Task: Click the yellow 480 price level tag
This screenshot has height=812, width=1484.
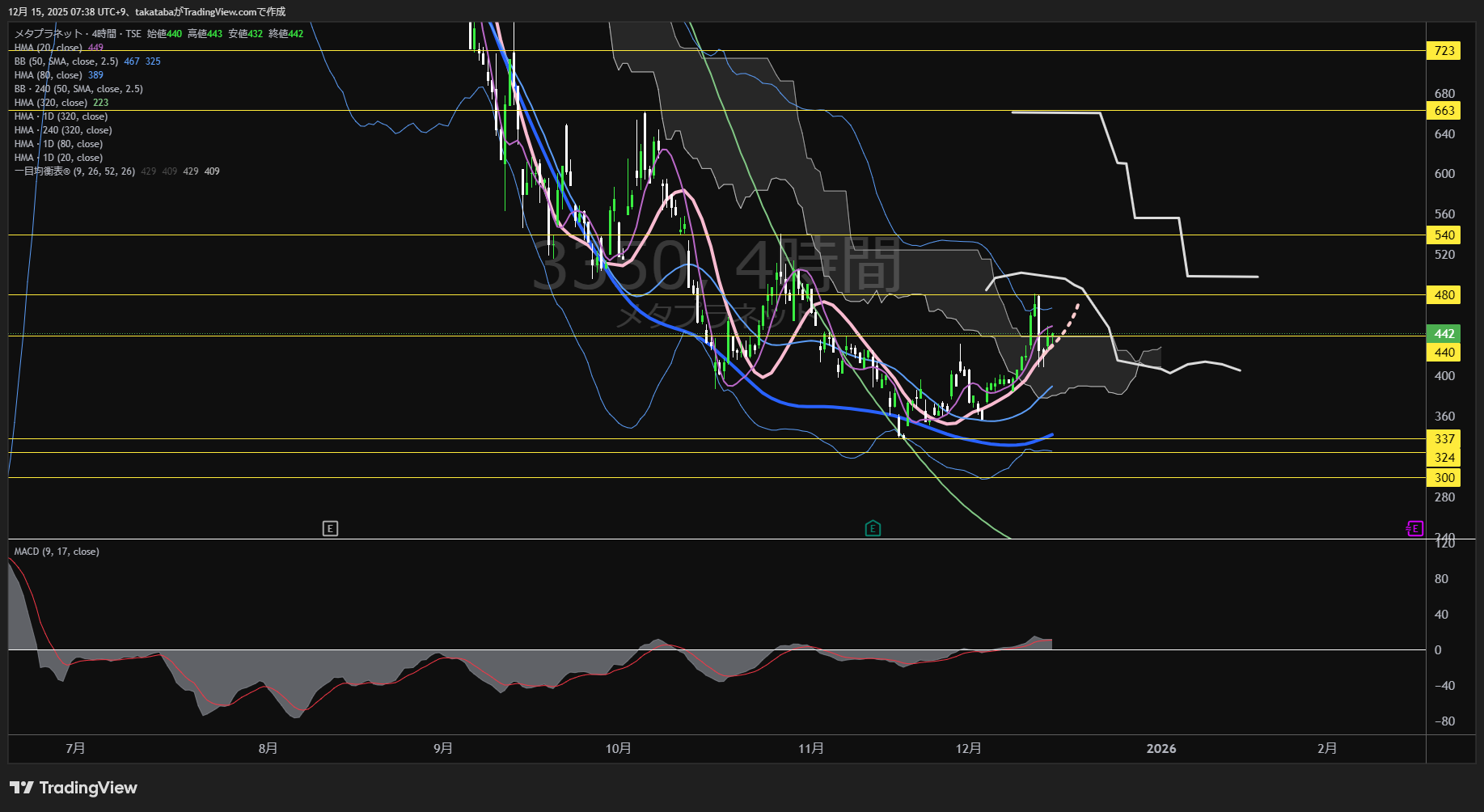Action: coord(1444,295)
